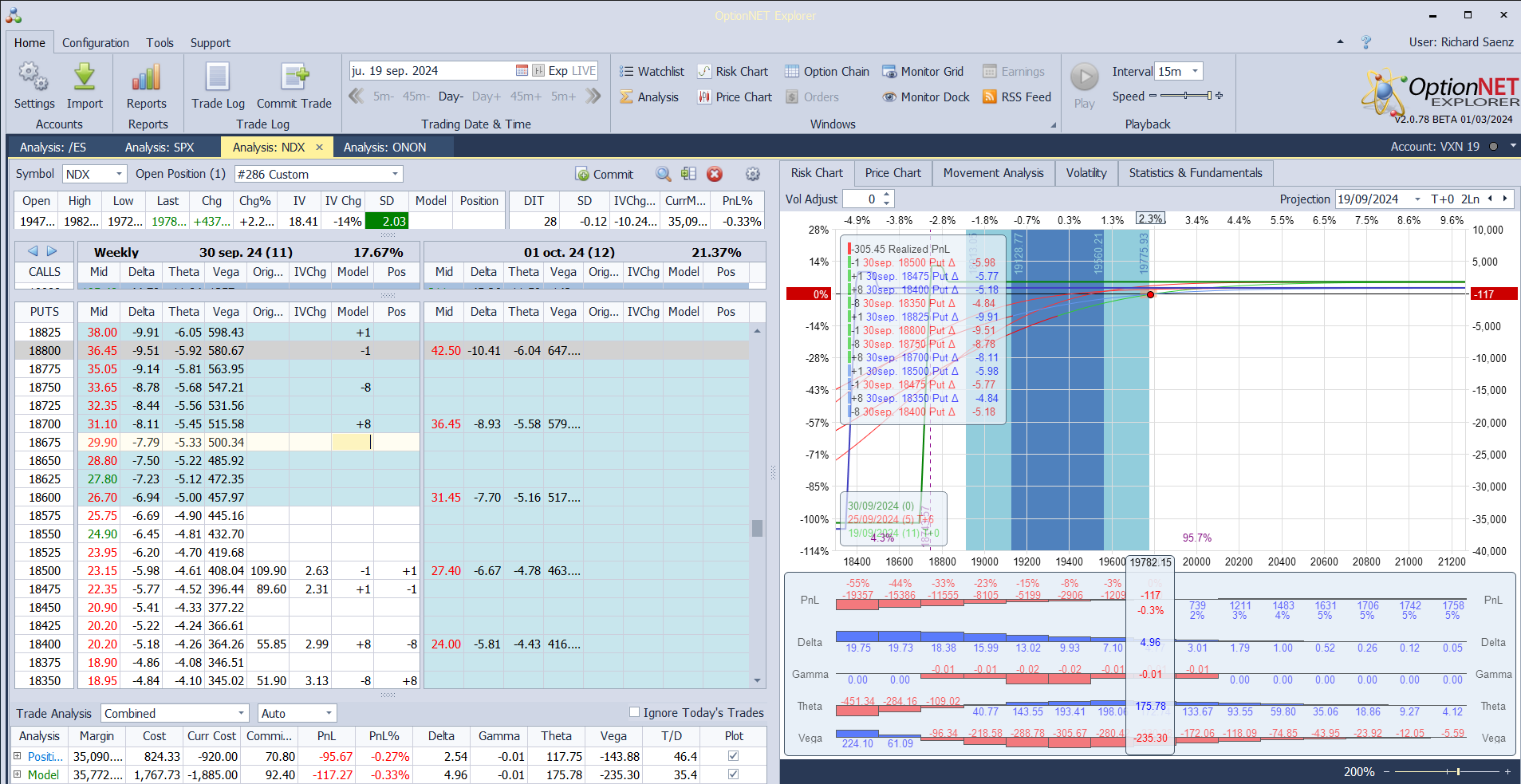1521x784 pixels.
Task: Open the Monitor Grid window
Action: pyautogui.click(x=923, y=71)
